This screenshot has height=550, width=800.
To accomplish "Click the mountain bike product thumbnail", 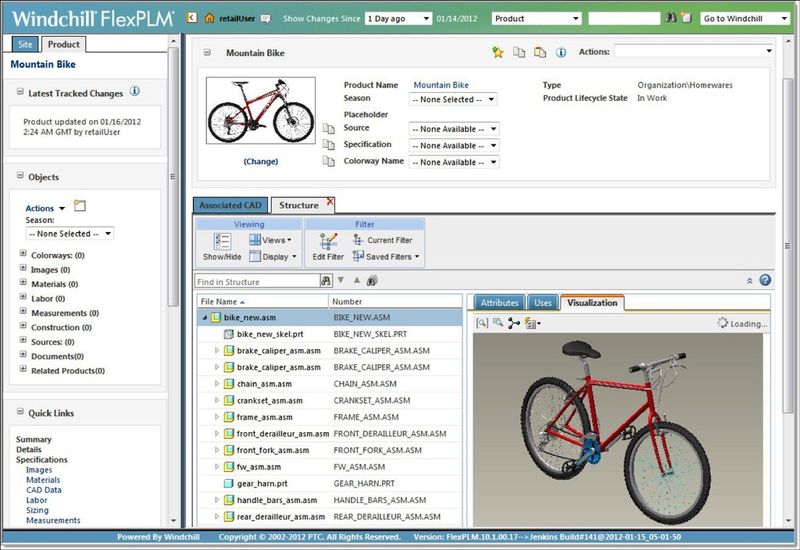I will 261,110.
